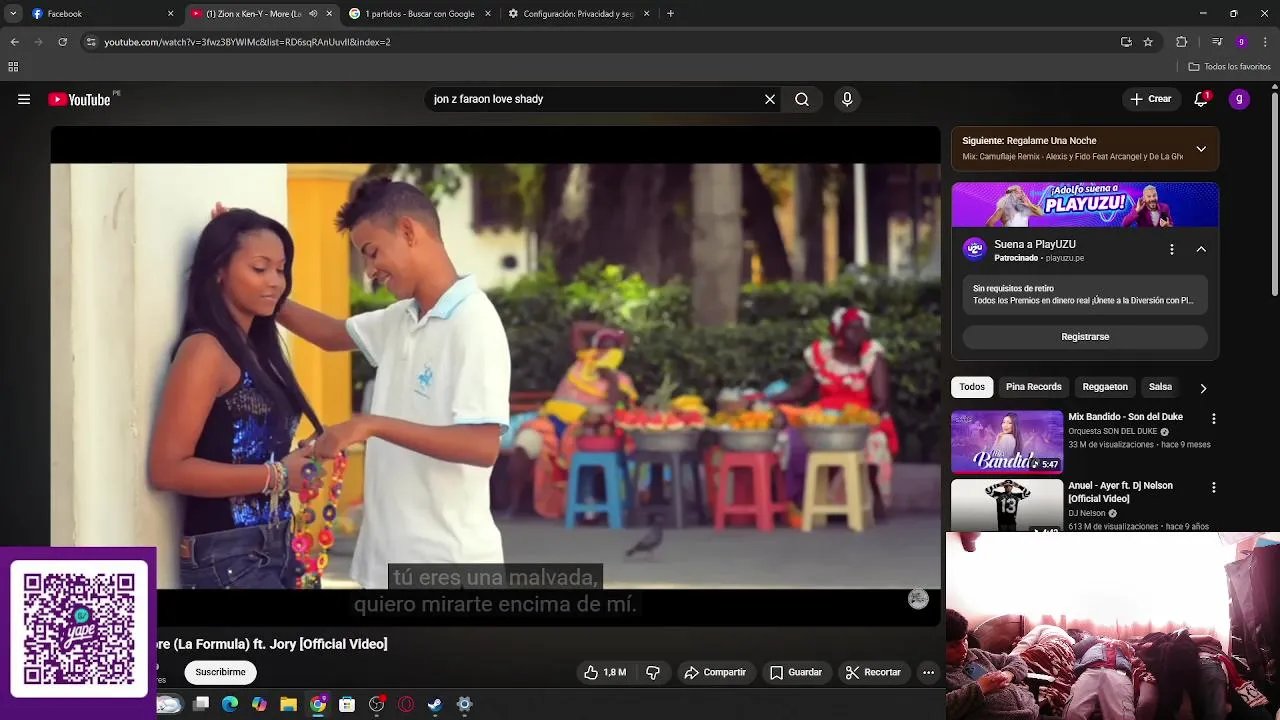Open the tab search dropdown
Screen dimensions: 1280x720
(x=13, y=14)
